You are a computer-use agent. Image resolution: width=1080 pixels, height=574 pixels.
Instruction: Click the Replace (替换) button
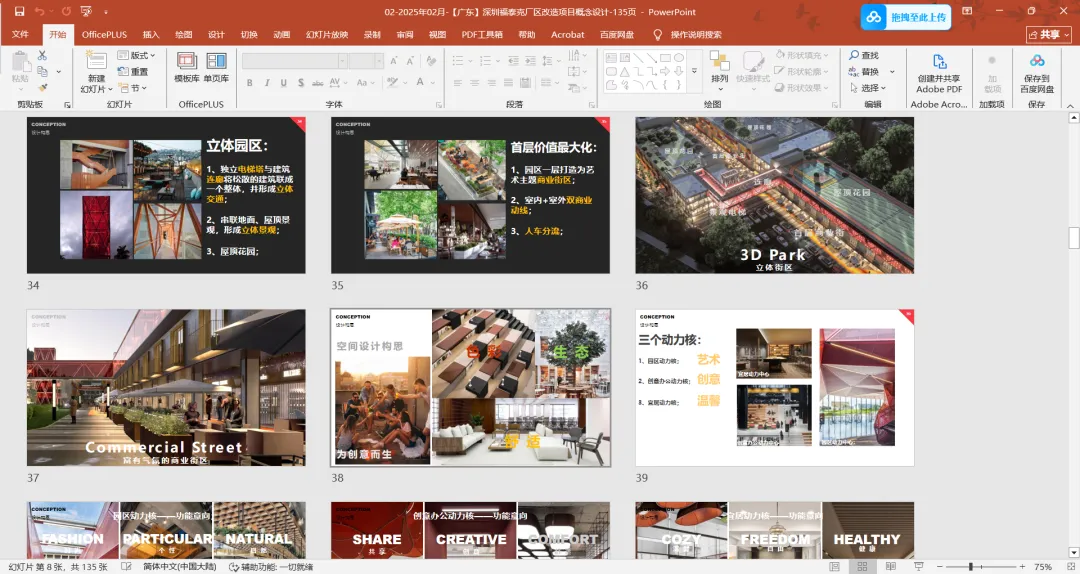coord(864,72)
